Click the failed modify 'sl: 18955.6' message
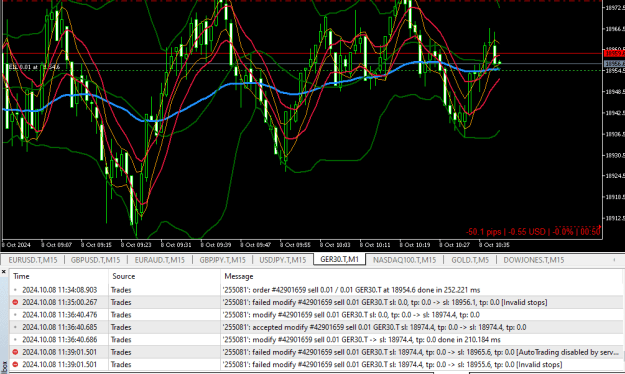Viewport: 625px width, 374px height. 392,364
